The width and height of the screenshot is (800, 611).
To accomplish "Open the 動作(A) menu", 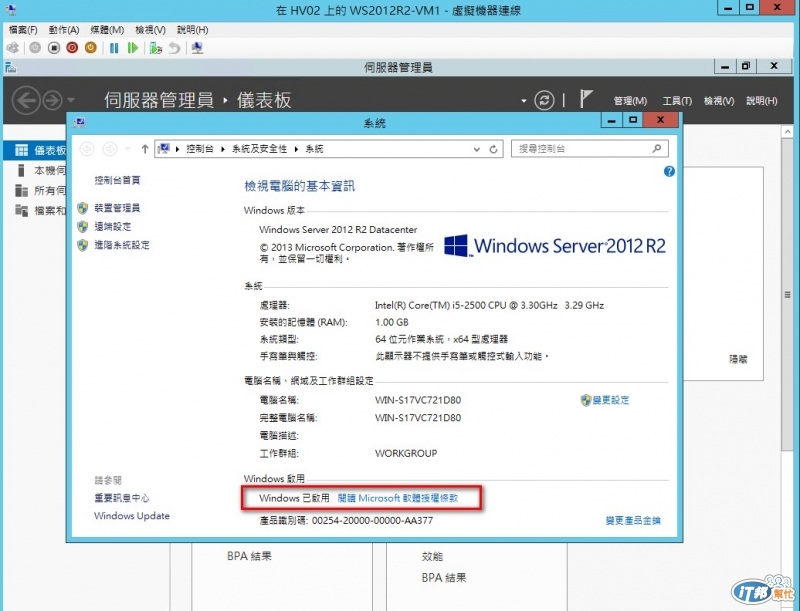I will (x=64, y=30).
